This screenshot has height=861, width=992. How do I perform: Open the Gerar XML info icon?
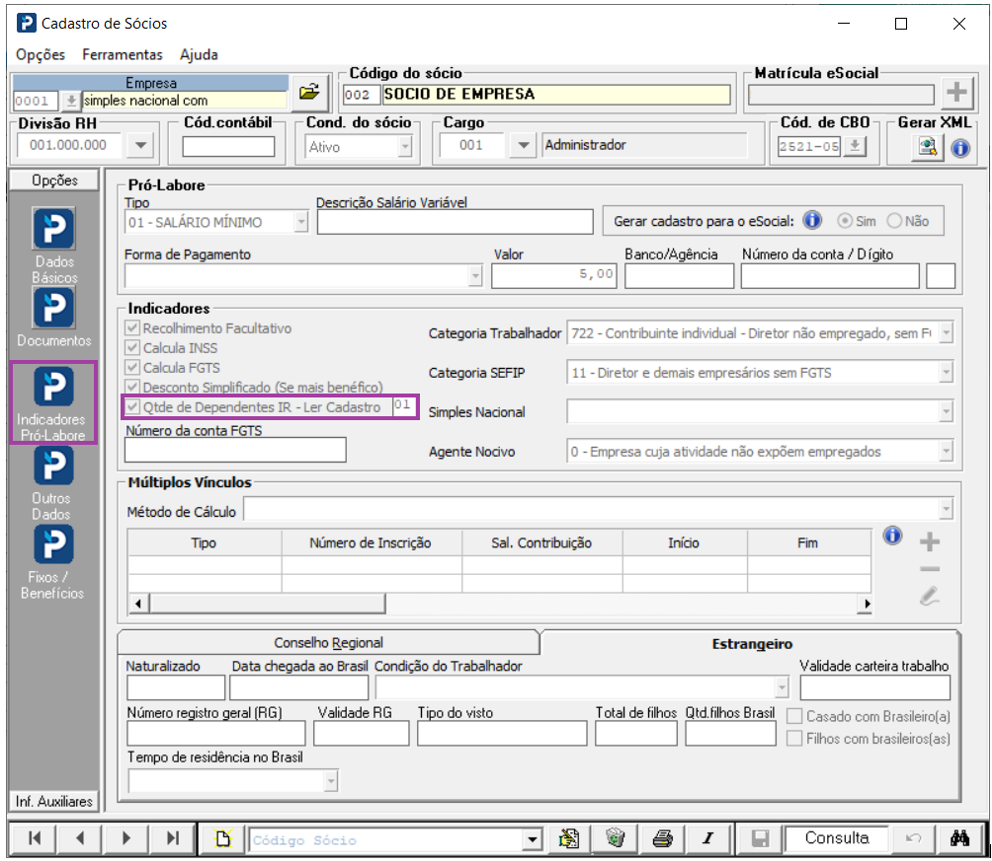tap(960, 148)
